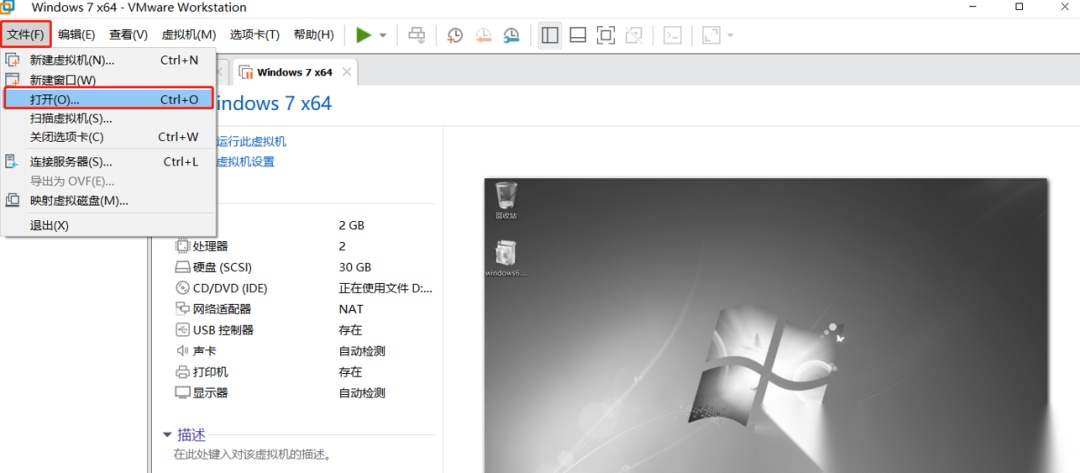Open the 文件(F) menu

(x=25, y=34)
